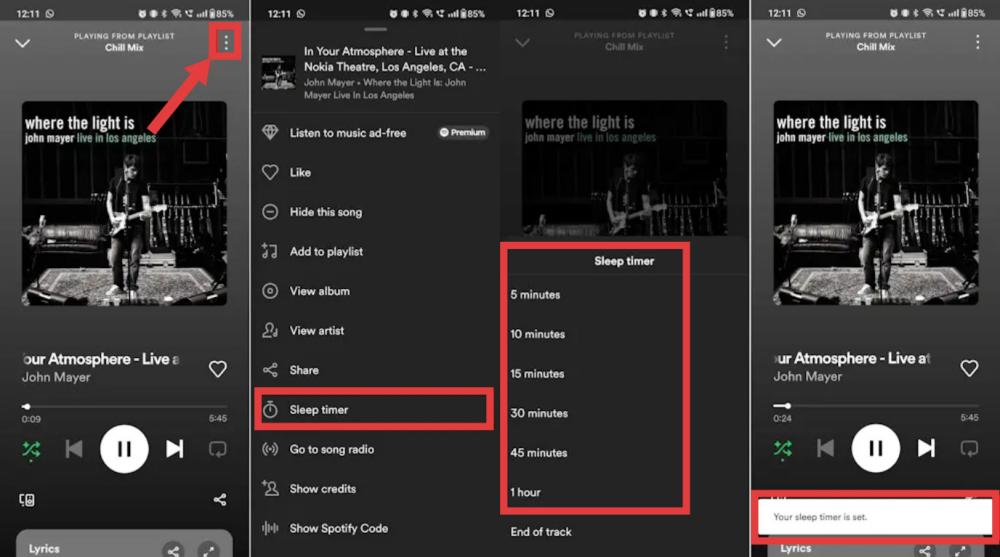
Task: Toggle repeat in fourth panel
Action: coord(969,449)
